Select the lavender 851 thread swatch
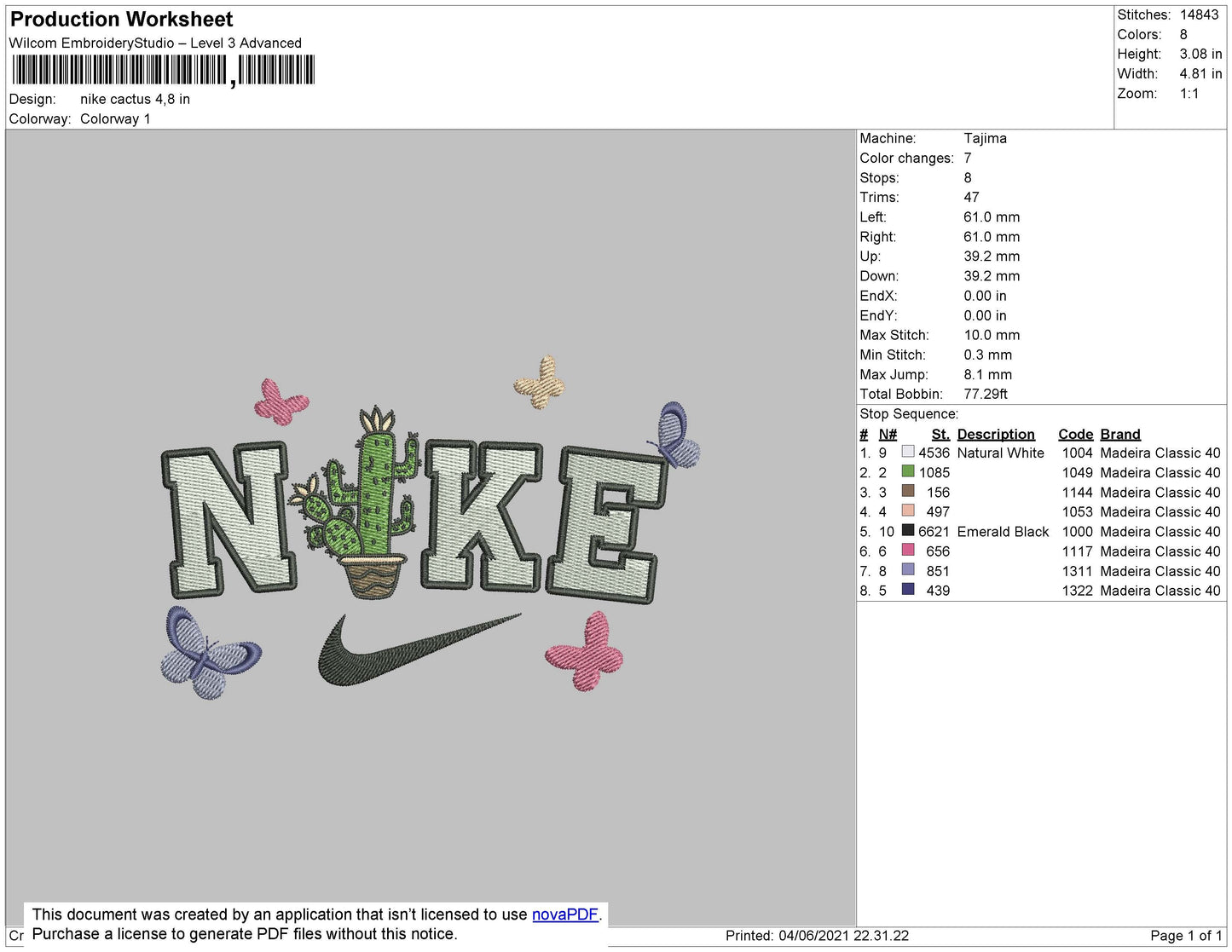 [908, 569]
